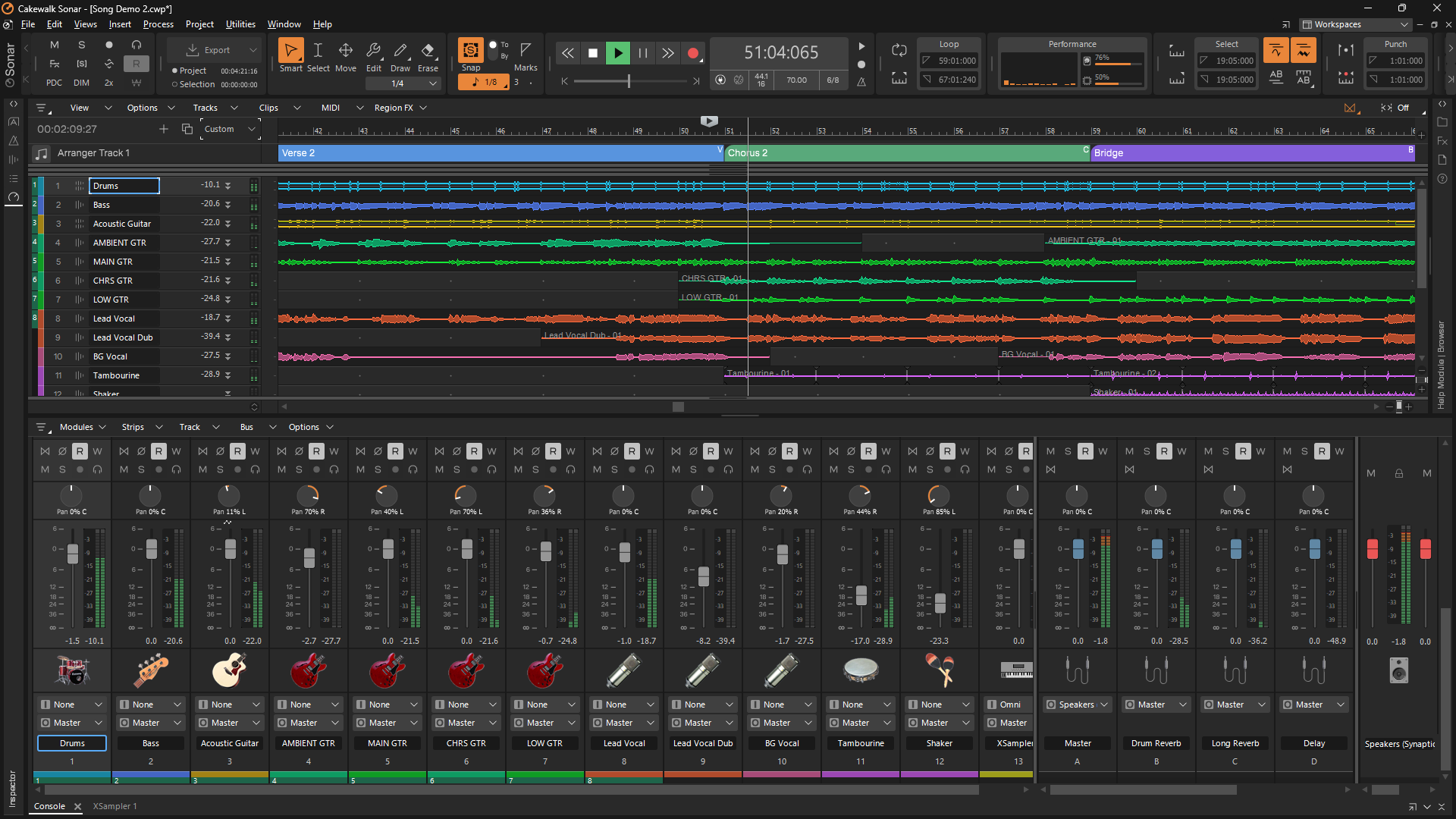Solo the Drum Reverb bus
Screen dimensions: 1456x819
click(1147, 451)
